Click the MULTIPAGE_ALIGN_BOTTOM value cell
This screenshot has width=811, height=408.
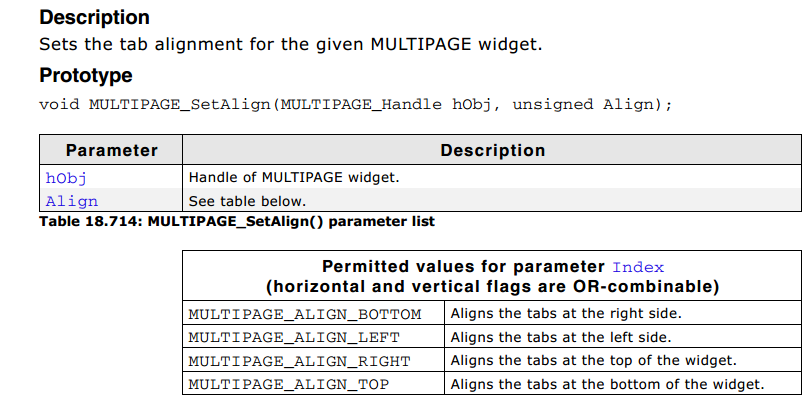pos(313,313)
